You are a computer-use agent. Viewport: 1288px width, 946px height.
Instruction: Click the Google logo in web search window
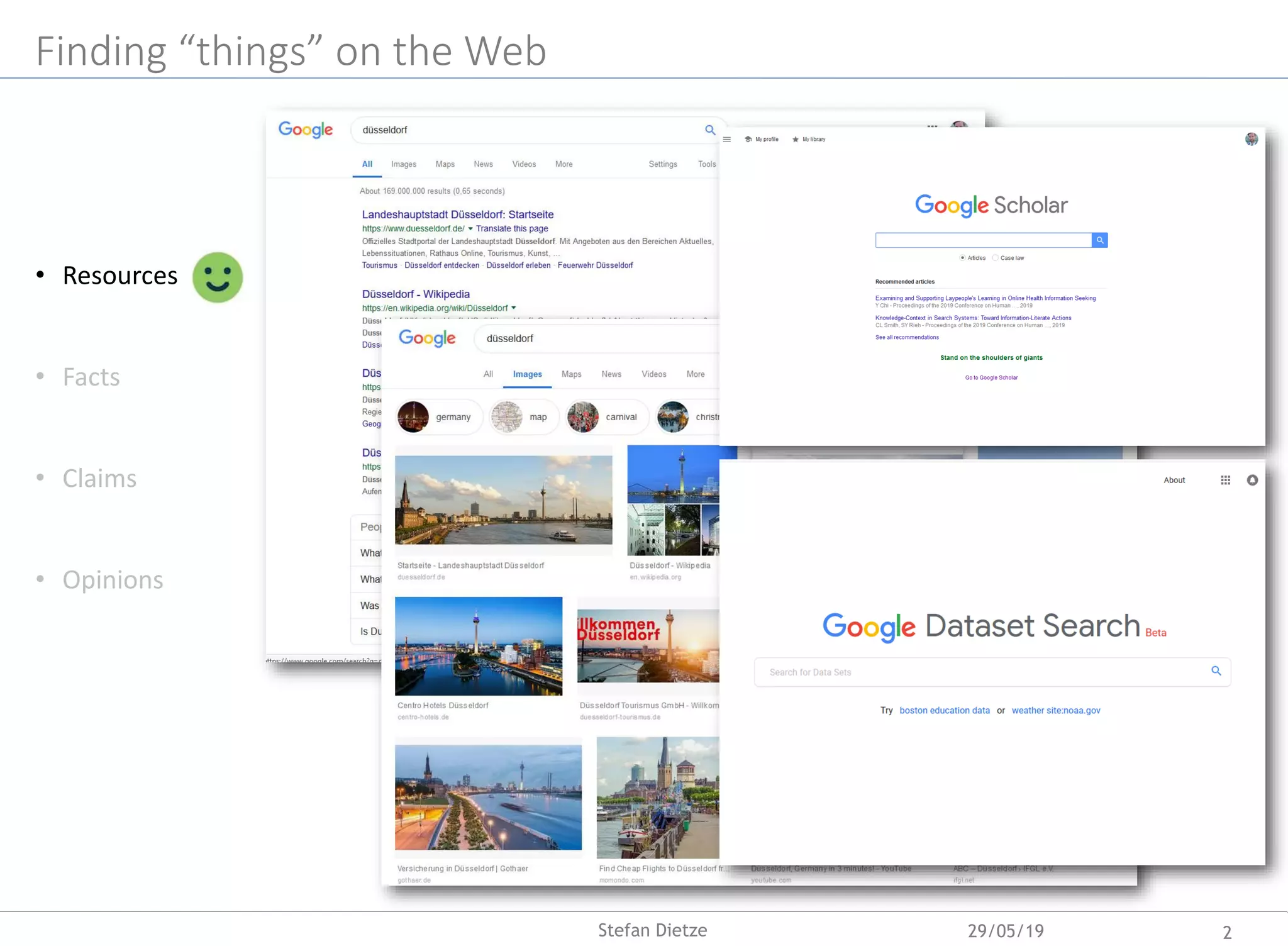[x=306, y=130]
